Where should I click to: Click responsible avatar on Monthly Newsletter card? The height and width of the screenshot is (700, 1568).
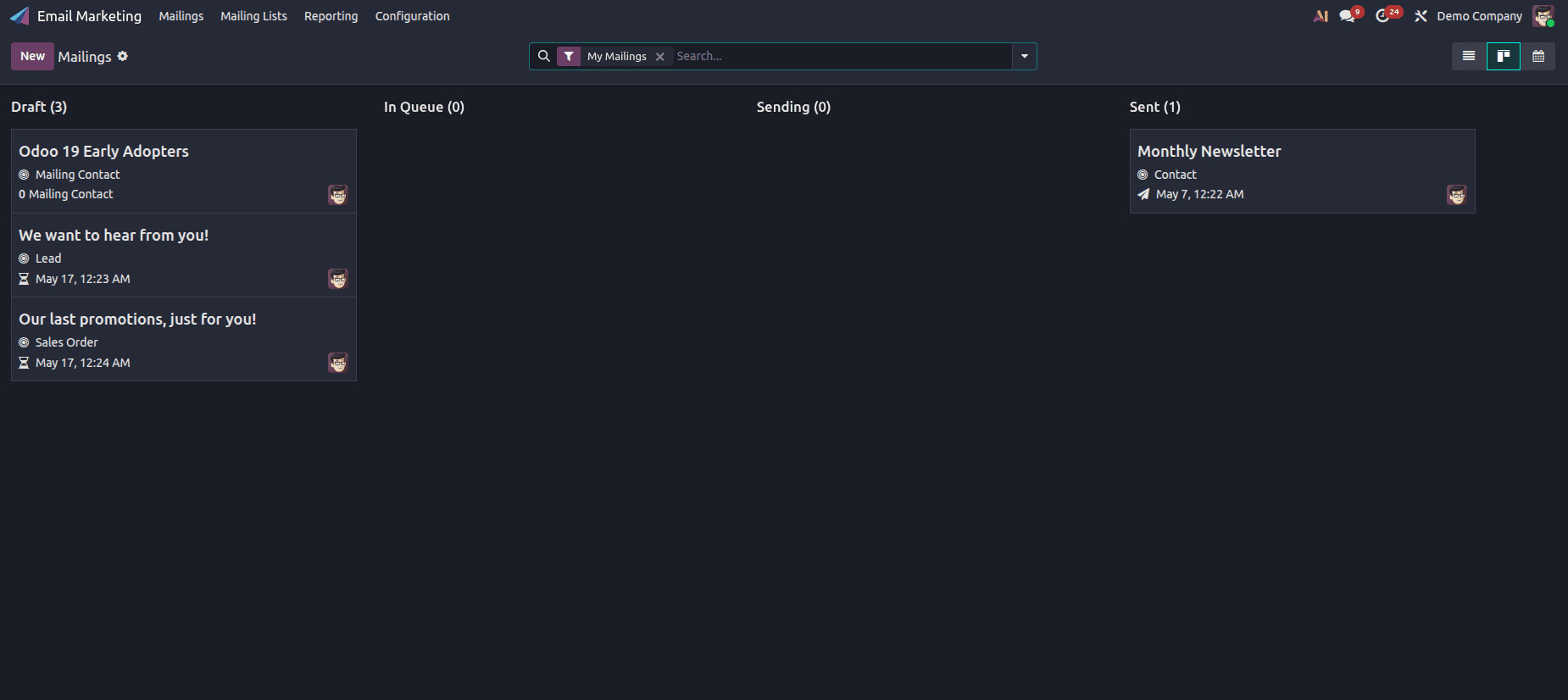coord(1457,195)
